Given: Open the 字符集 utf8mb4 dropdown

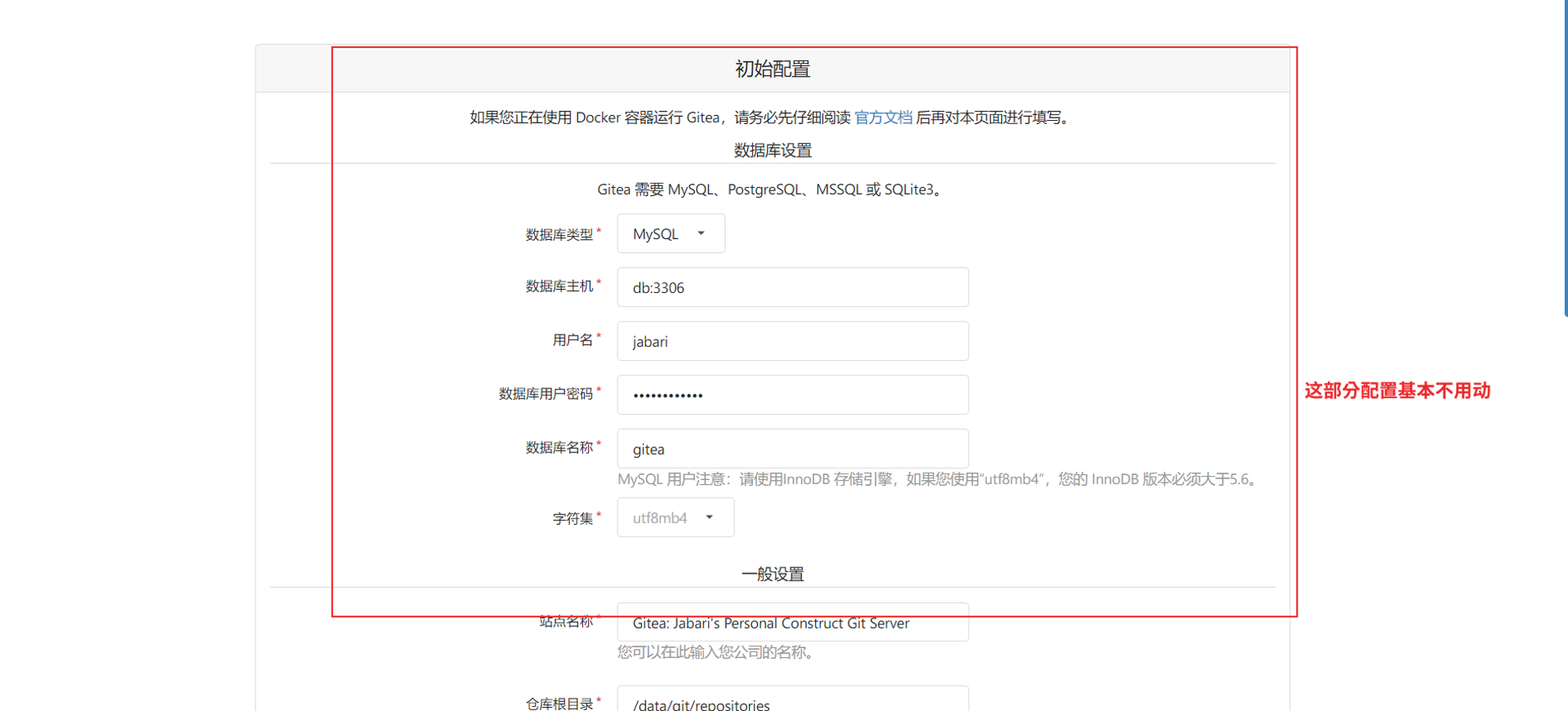Looking at the screenshot, I should 675,518.
